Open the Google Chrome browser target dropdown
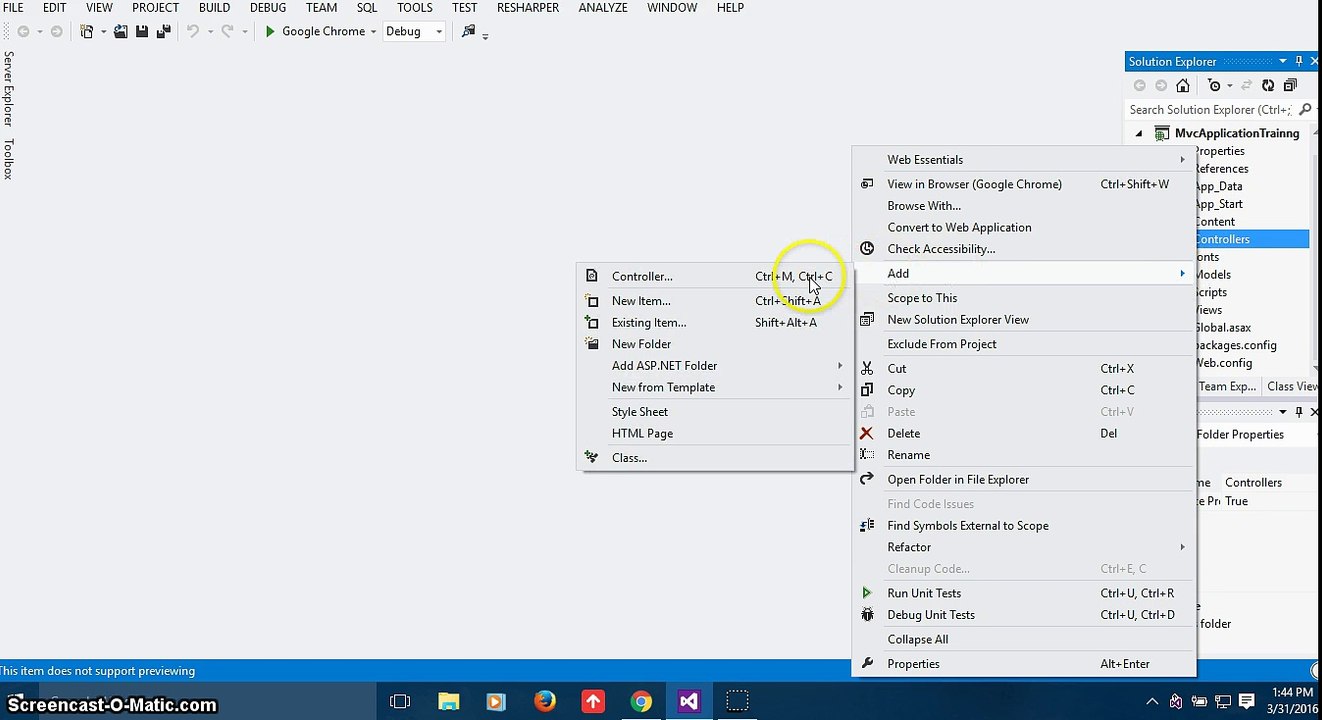Screen dimensions: 1322x720 click(x=373, y=32)
